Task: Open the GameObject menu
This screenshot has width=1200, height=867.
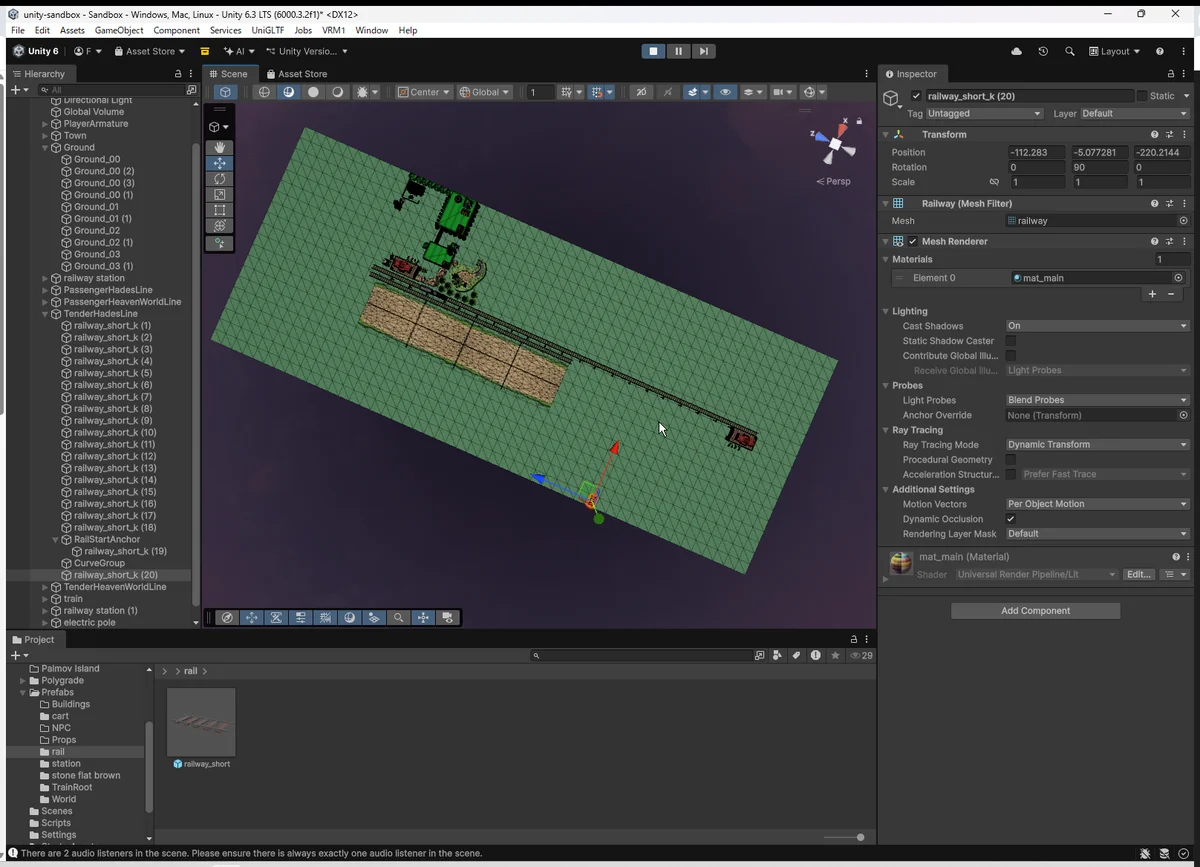Action: point(119,31)
